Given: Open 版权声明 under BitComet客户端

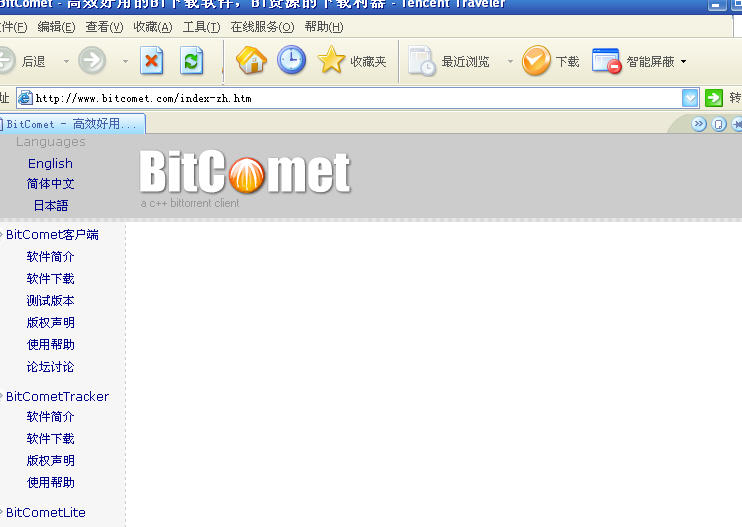Looking at the screenshot, I should pyautogui.click(x=50, y=323).
